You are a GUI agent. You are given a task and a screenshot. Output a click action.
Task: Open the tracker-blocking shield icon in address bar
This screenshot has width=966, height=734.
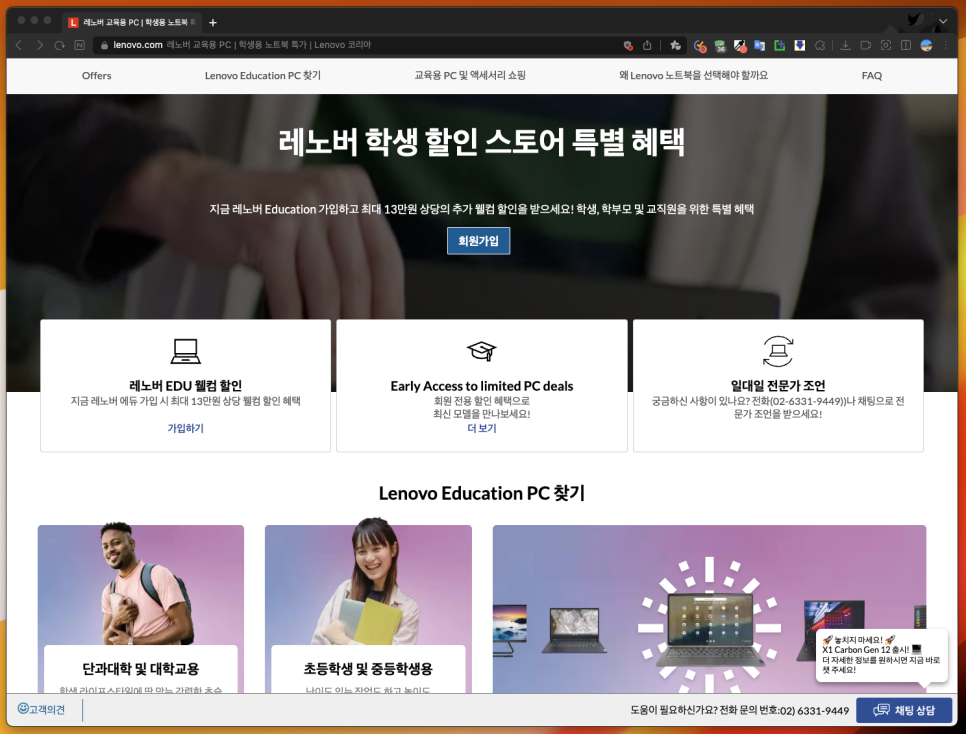(x=628, y=45)
